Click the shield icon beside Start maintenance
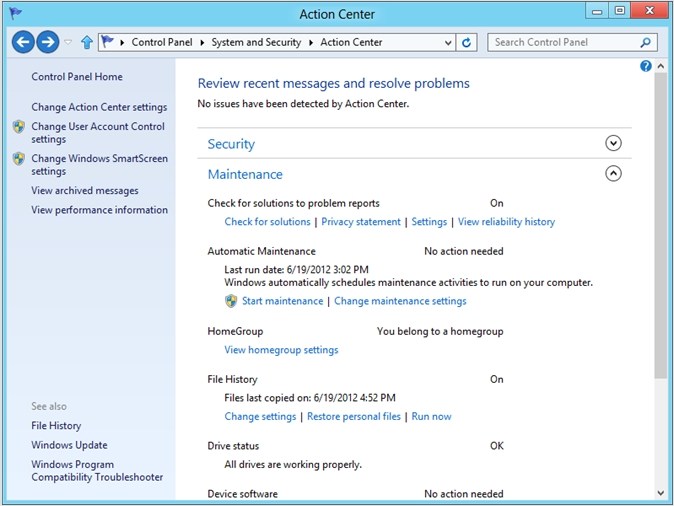The height and width of the screenshot is (506, 674). [x=231, y=301]
